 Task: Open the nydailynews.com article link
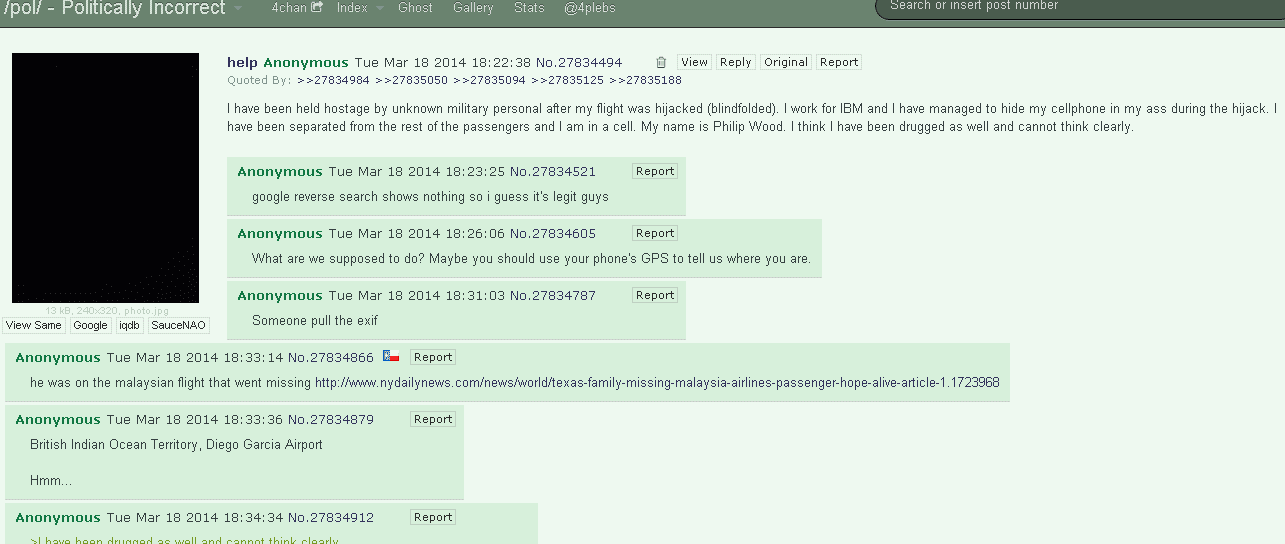[x=657, y=382]
